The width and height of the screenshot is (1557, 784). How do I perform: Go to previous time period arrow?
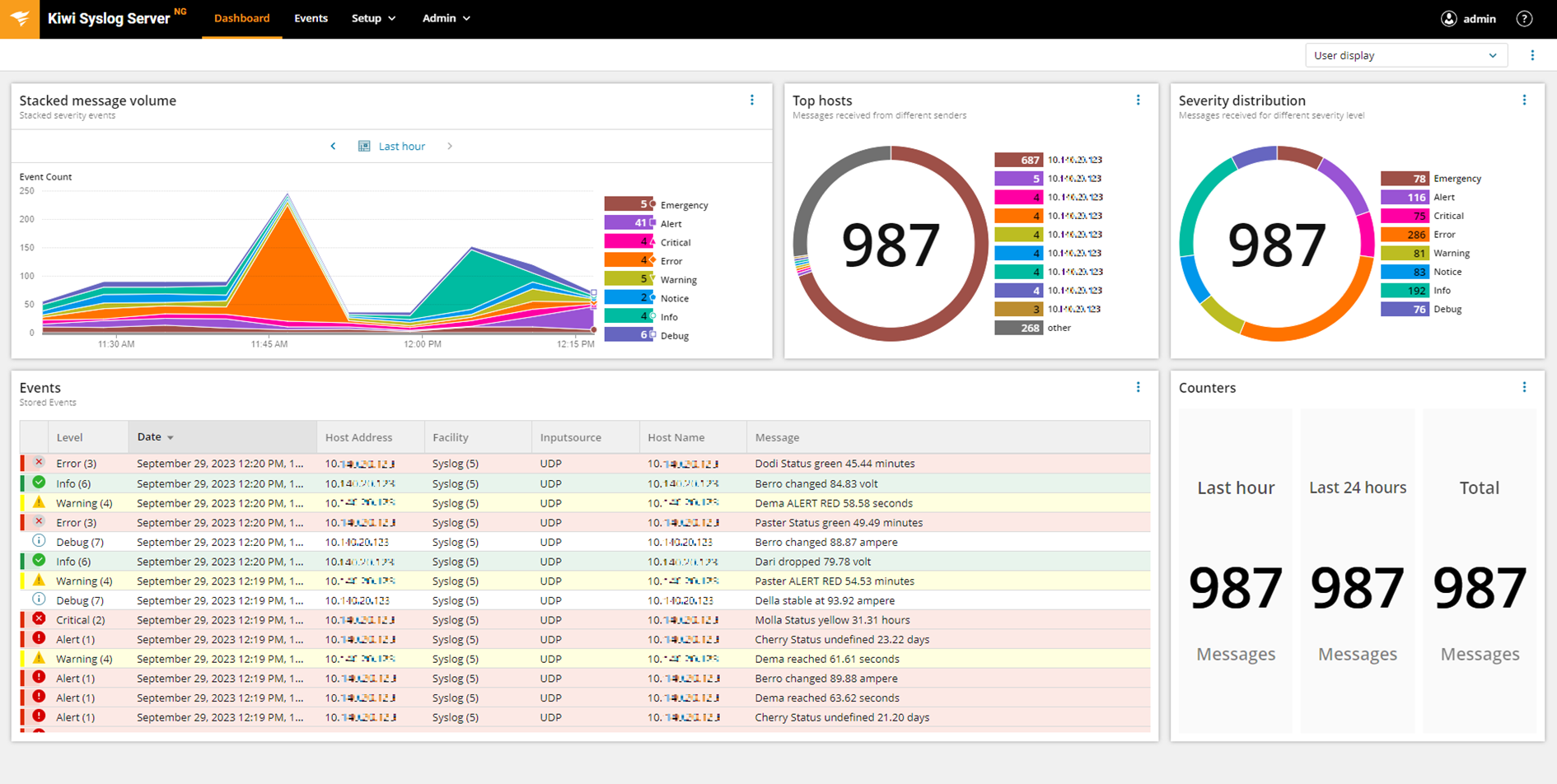333,147
